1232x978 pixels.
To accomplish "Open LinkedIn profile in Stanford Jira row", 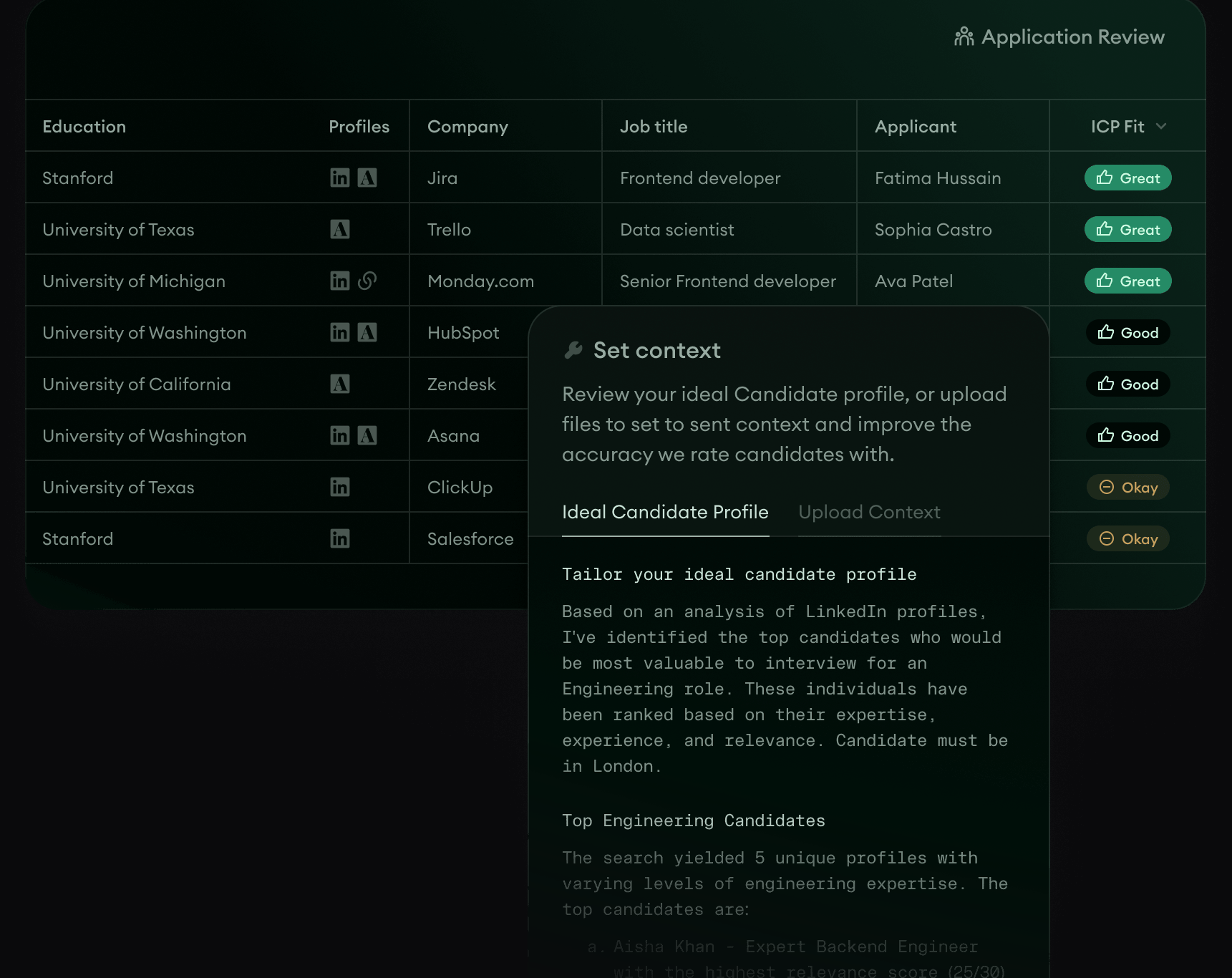I will pyautogui.click(x=340, y=178).
